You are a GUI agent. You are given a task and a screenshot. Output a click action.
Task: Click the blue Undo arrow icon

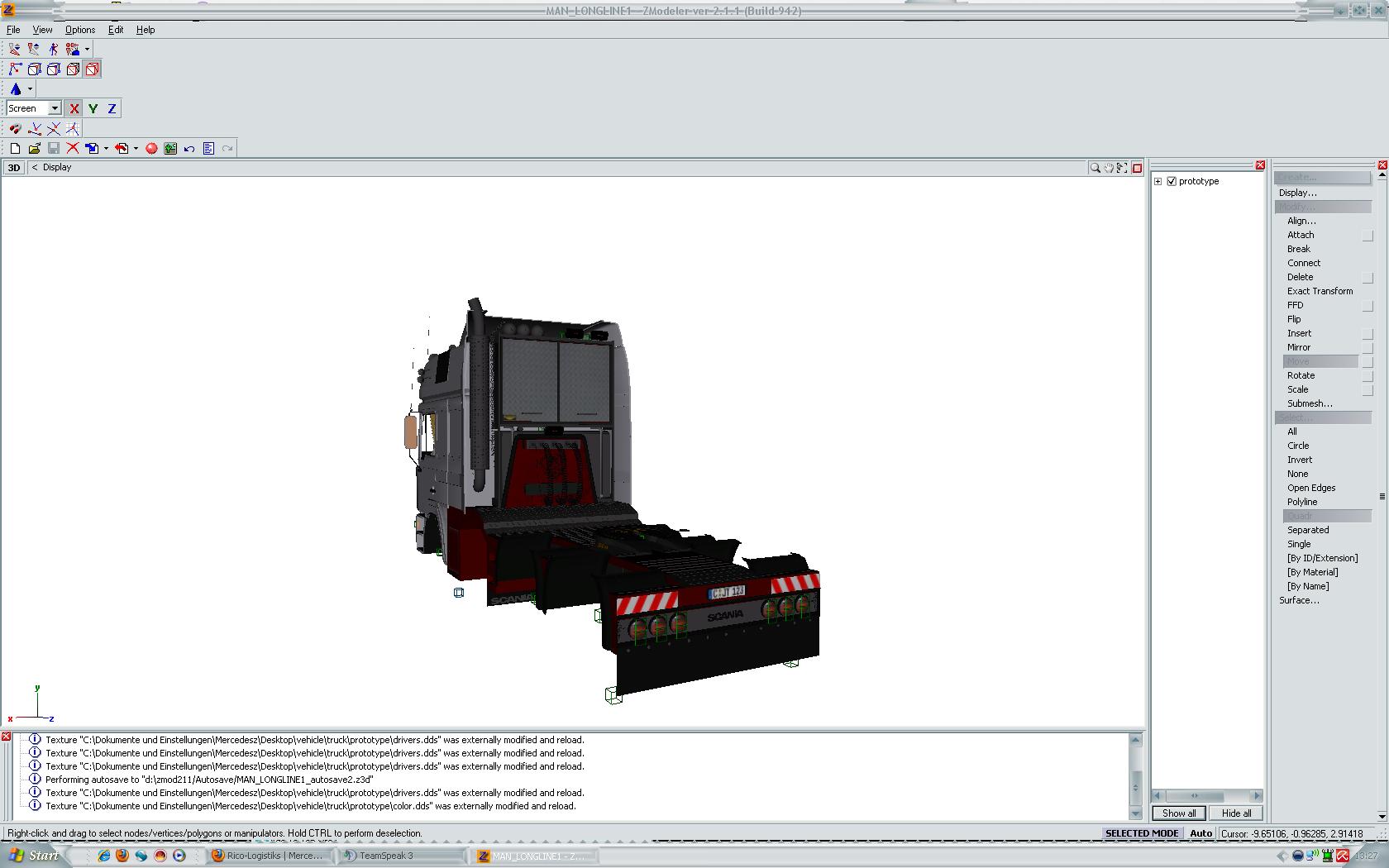pos(189,149)
